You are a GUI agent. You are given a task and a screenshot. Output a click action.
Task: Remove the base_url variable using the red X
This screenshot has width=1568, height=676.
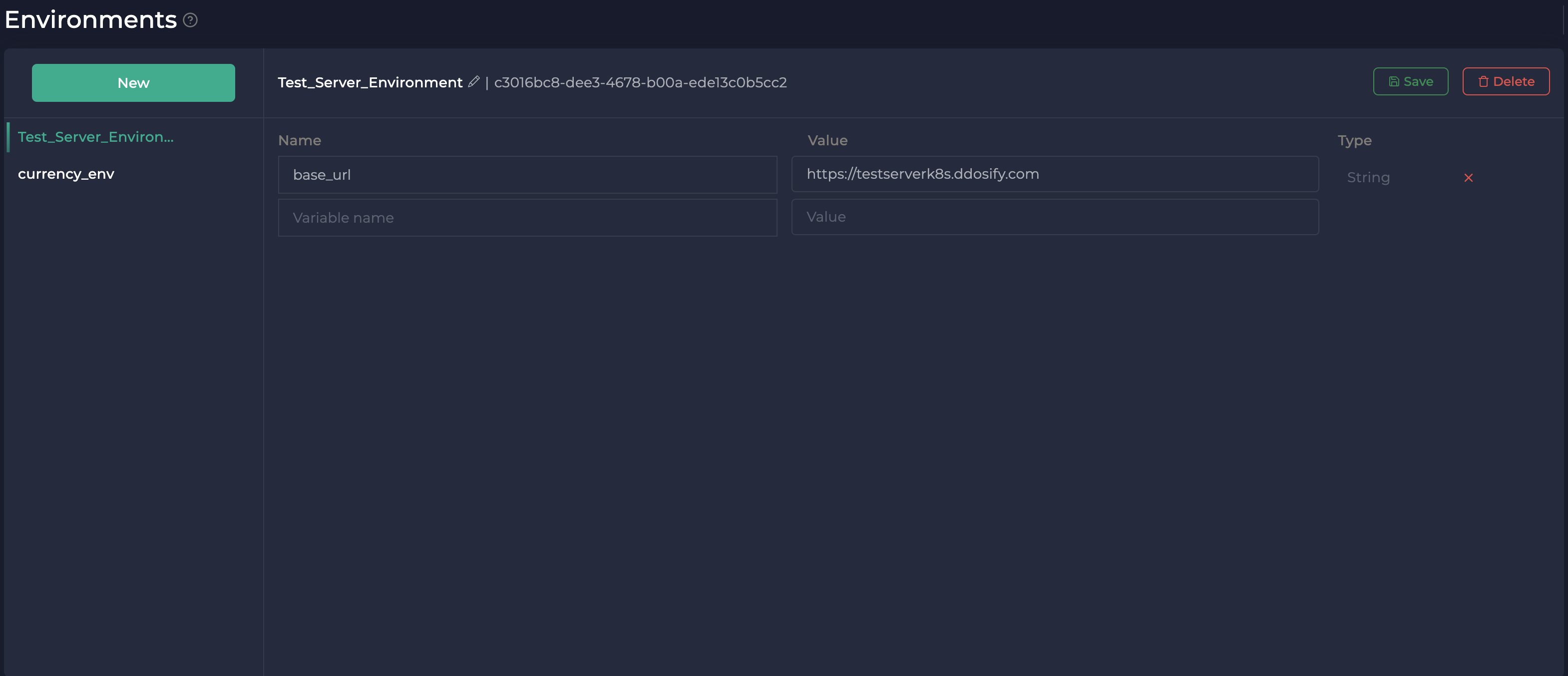point(1469,178)
